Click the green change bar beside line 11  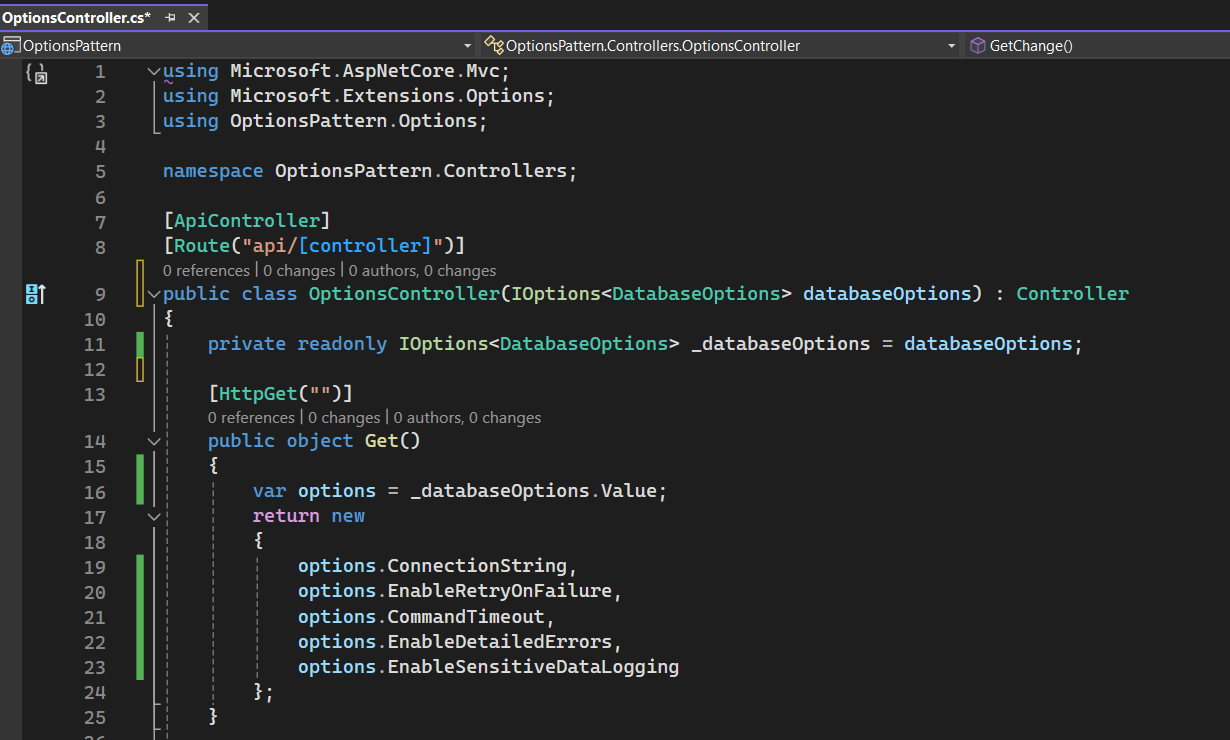click(140, 343)
